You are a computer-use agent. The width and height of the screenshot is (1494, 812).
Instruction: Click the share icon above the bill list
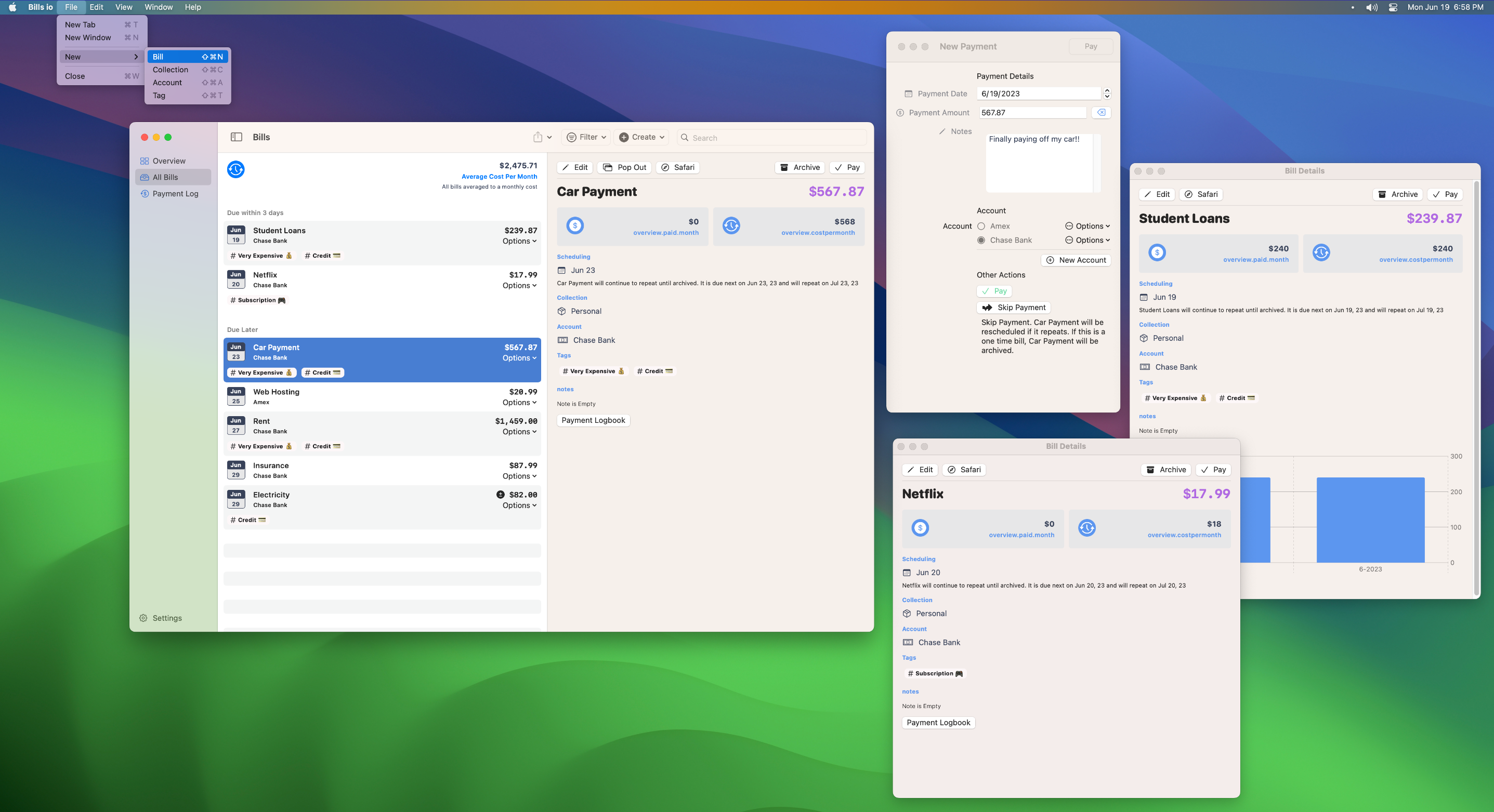tap(538, 137)
